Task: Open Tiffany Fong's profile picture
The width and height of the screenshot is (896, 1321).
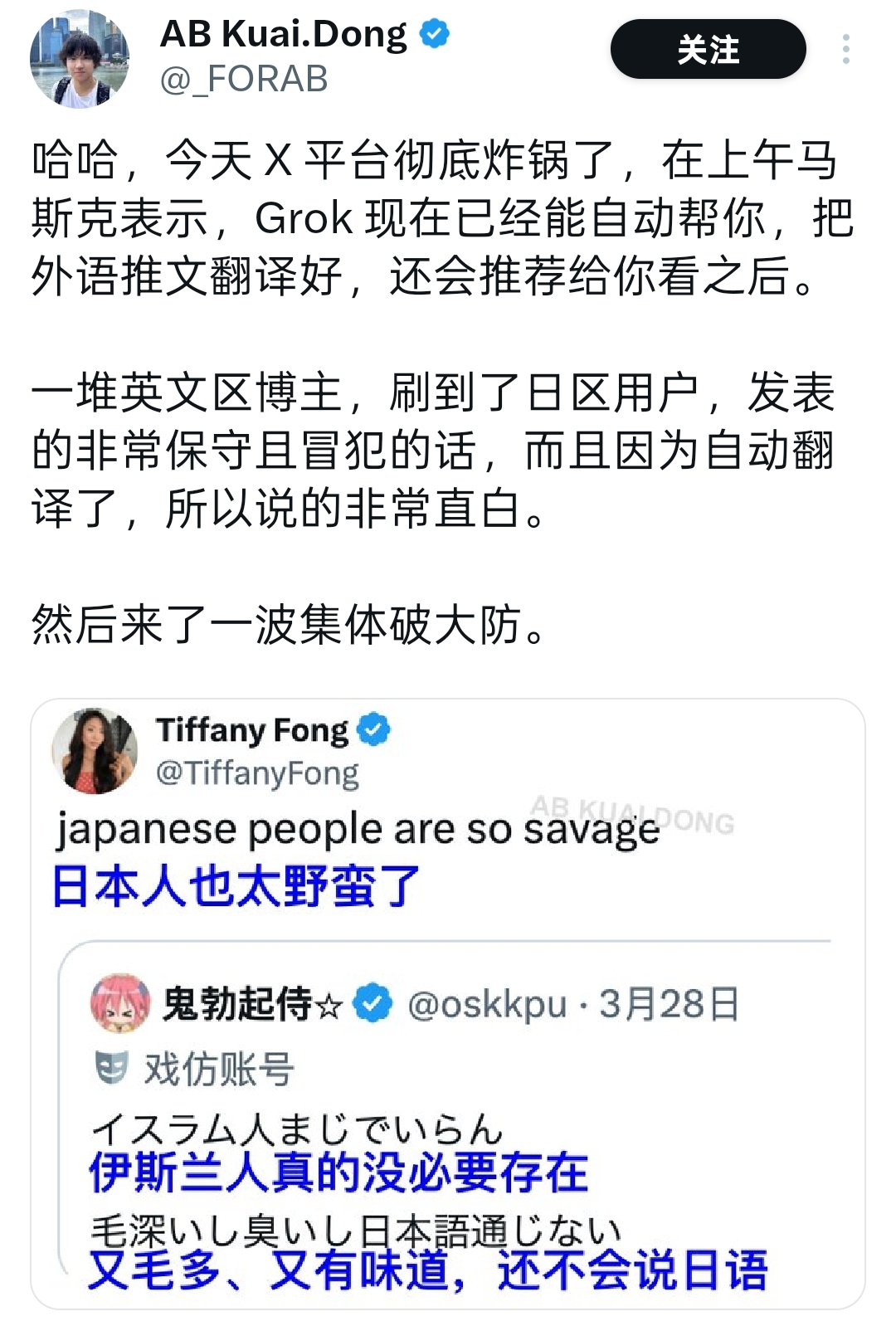Action: pos(95,751)
